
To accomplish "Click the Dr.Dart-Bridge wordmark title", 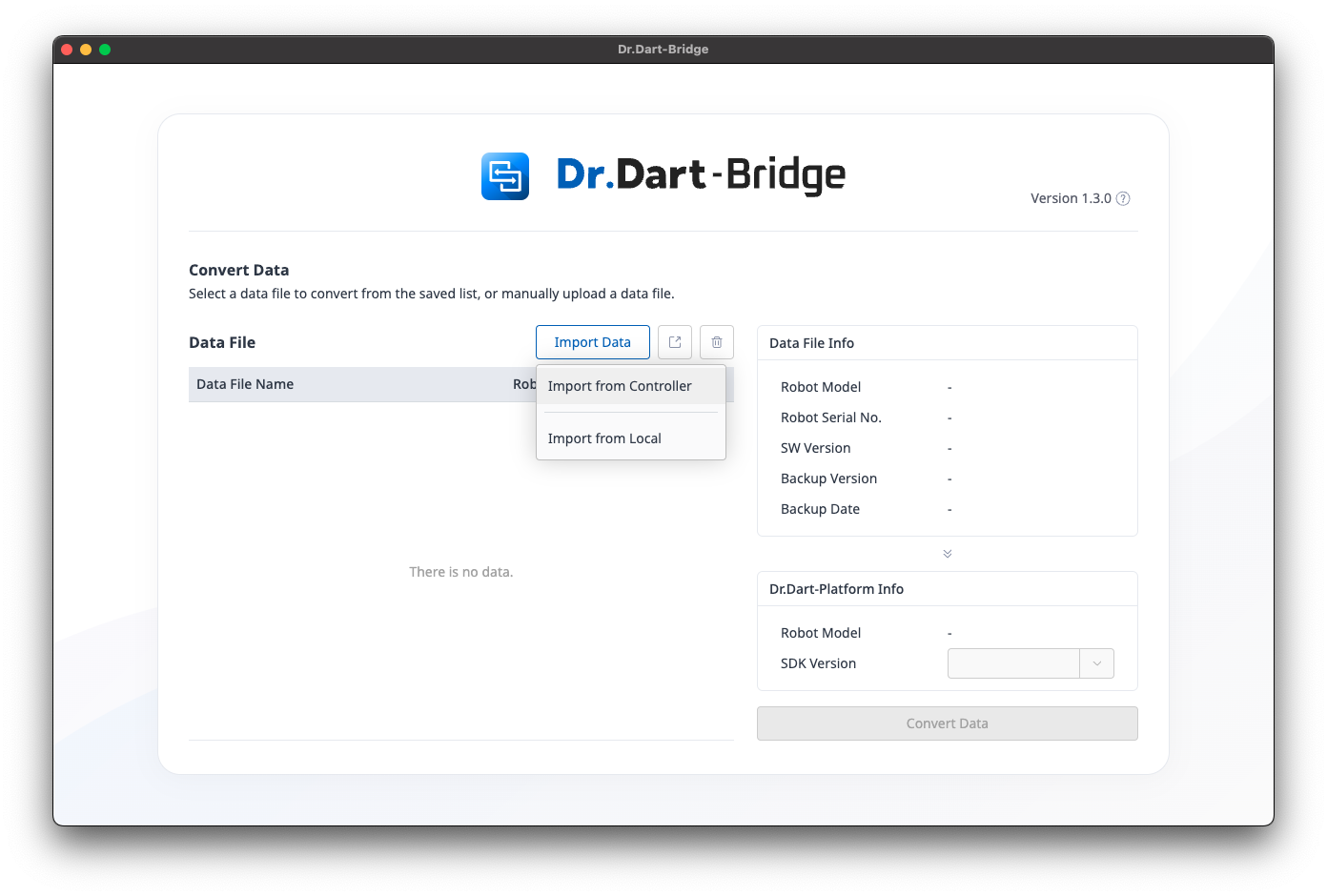I will (x=701, y=175).
